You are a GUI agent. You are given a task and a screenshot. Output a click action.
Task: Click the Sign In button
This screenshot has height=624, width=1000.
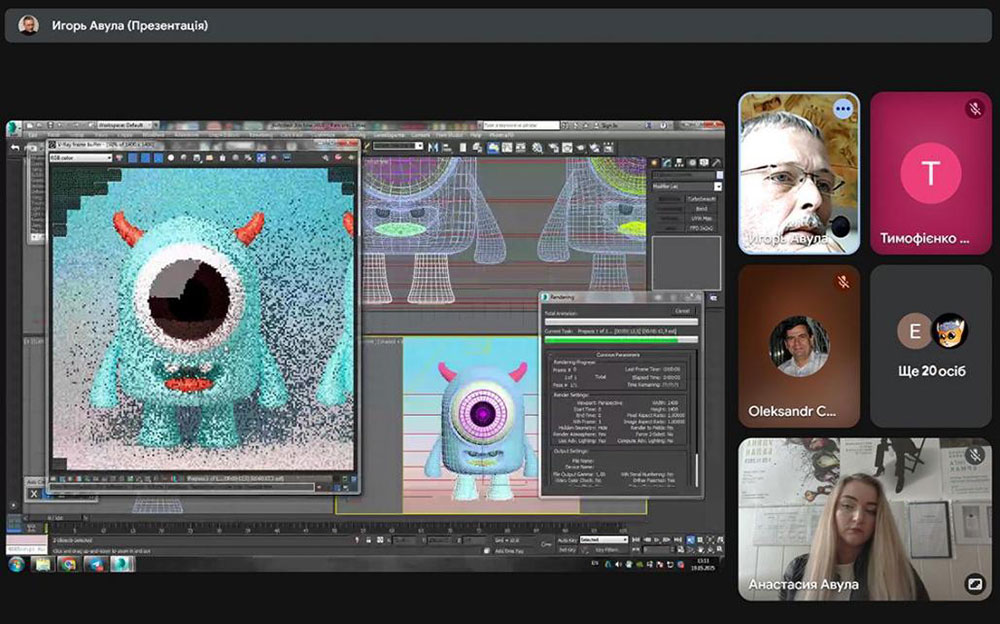(609, 125)
